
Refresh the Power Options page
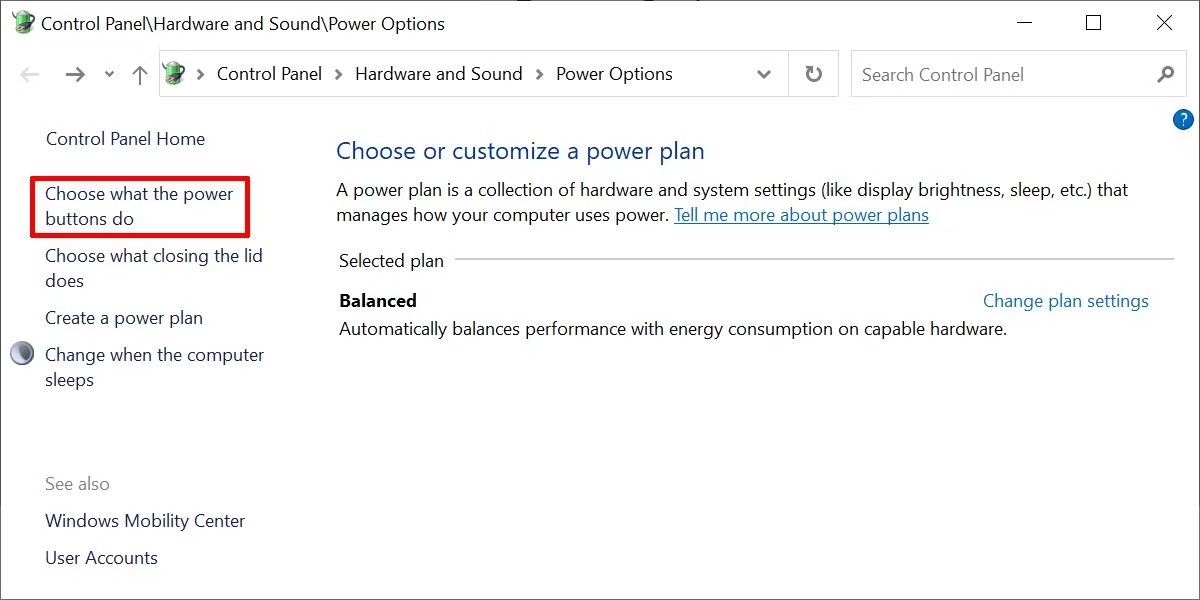(x=814, y=74)
